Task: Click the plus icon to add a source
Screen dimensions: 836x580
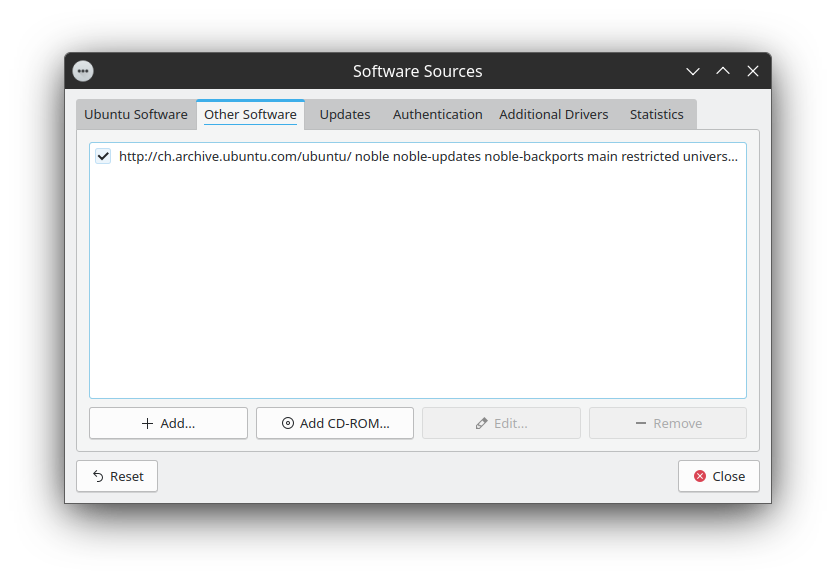Action: (x=148, y=423)
